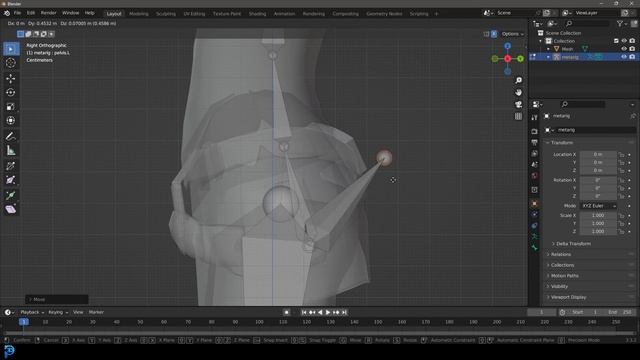640x360 pixels.
Task: Select the Measure tool
Action: coord(11,151)
